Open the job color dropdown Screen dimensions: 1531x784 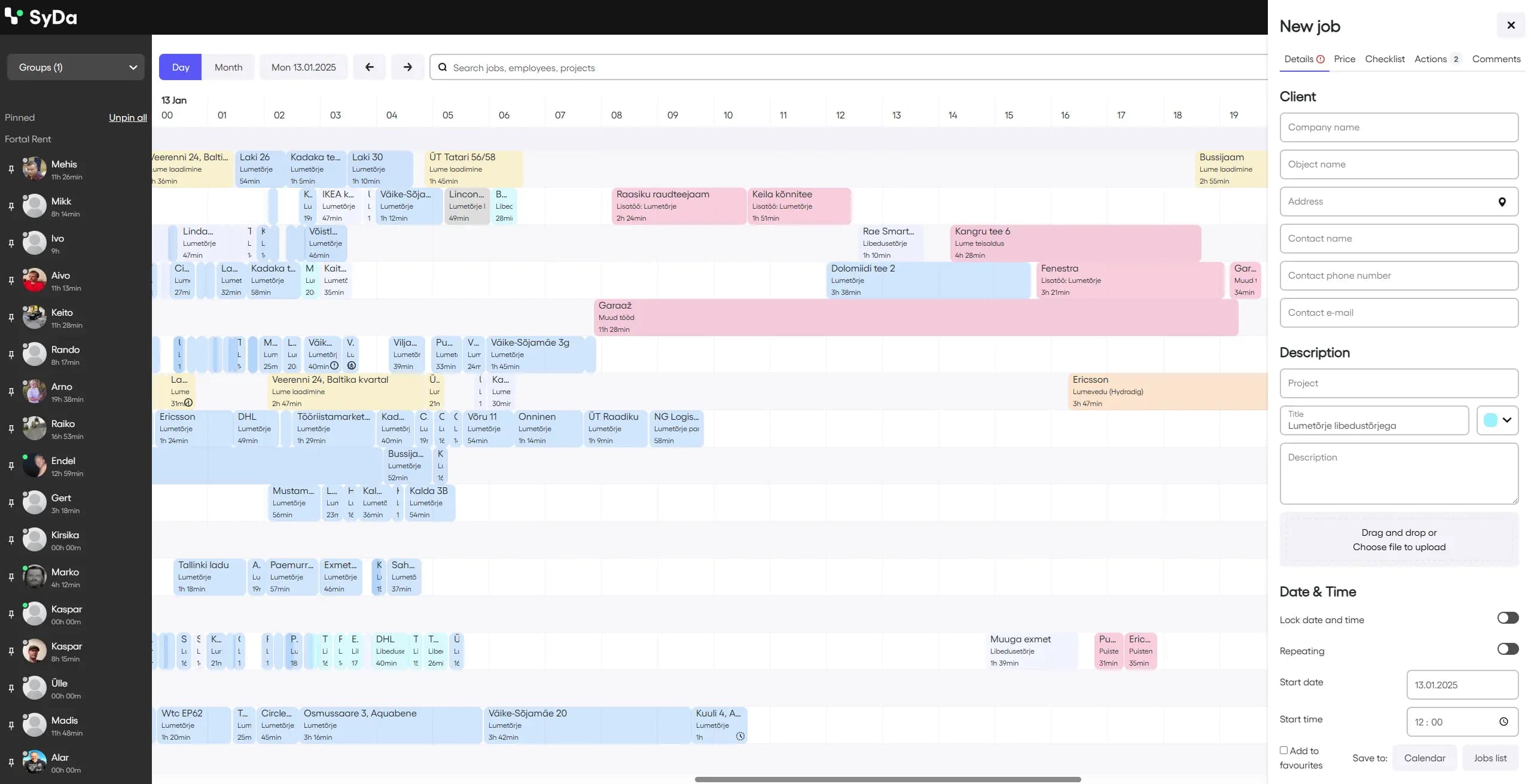click(x=1498, y=420)
